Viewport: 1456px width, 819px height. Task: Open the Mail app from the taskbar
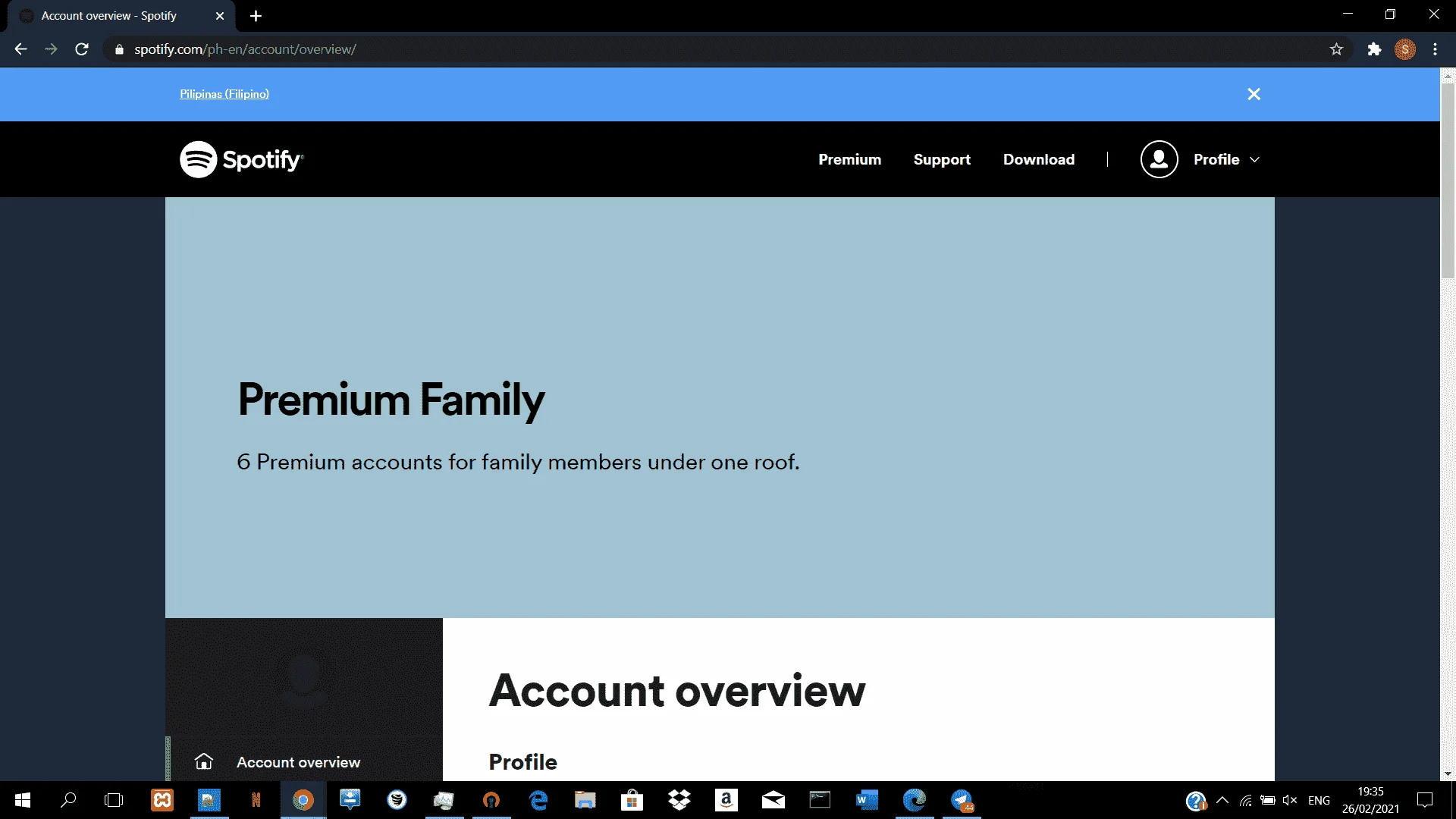[773, 800]
